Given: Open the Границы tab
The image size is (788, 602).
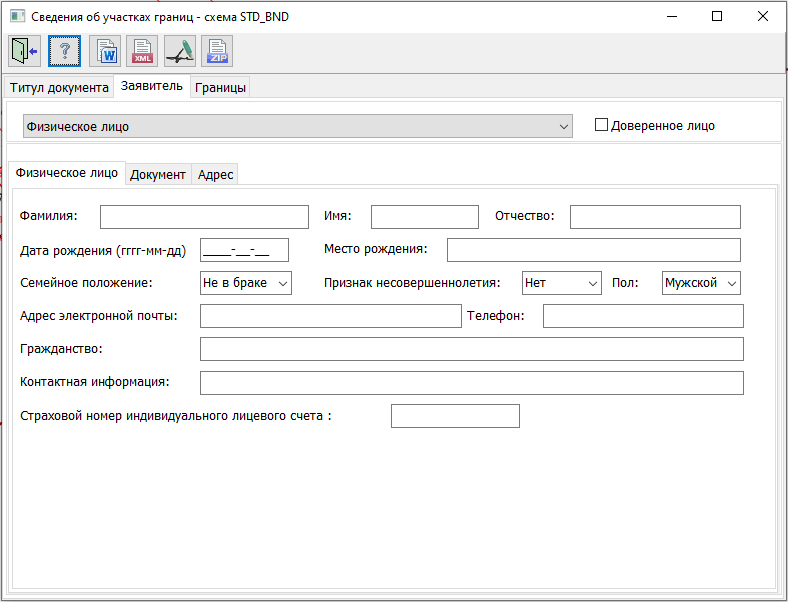Looking at the screenshot, I should 220,87.
